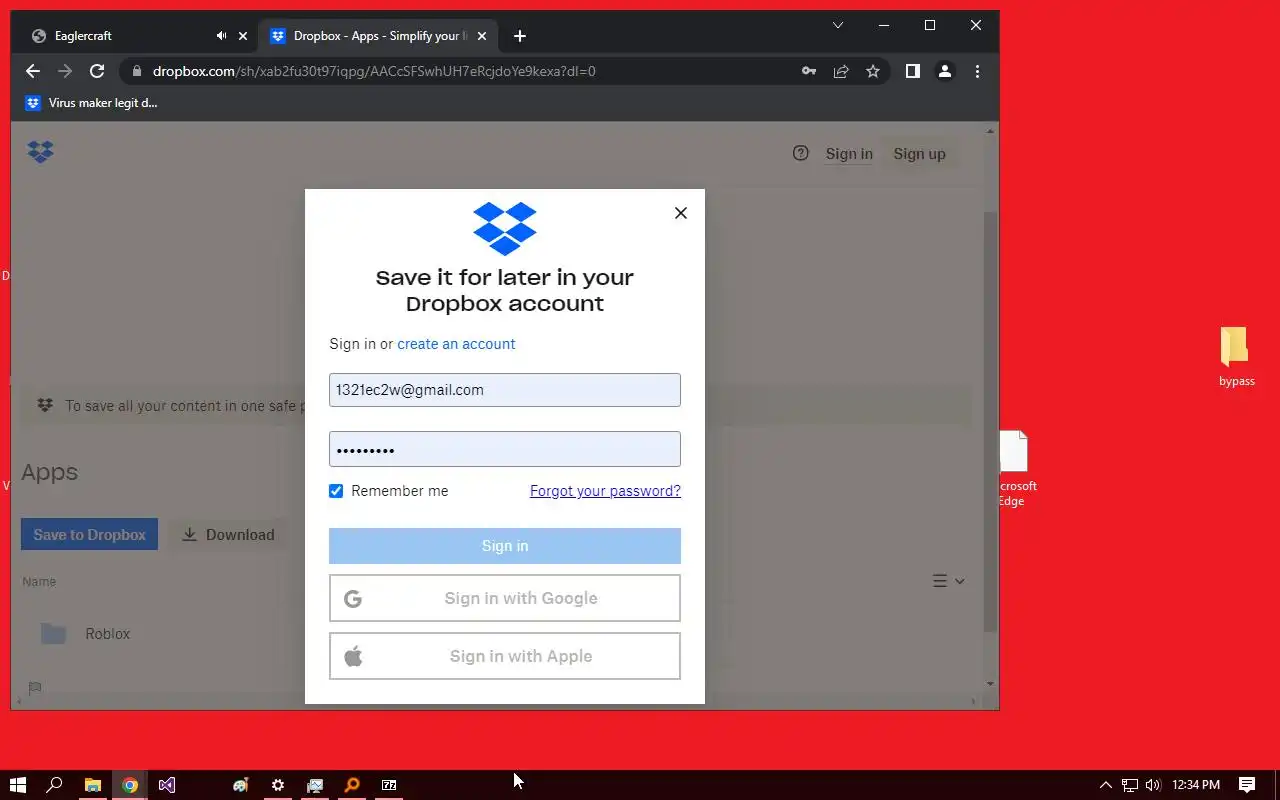The width and height of the screenshot is (1280, 800).
Task: Open 7-Zip from taskbar
Action: pos(389,785)
